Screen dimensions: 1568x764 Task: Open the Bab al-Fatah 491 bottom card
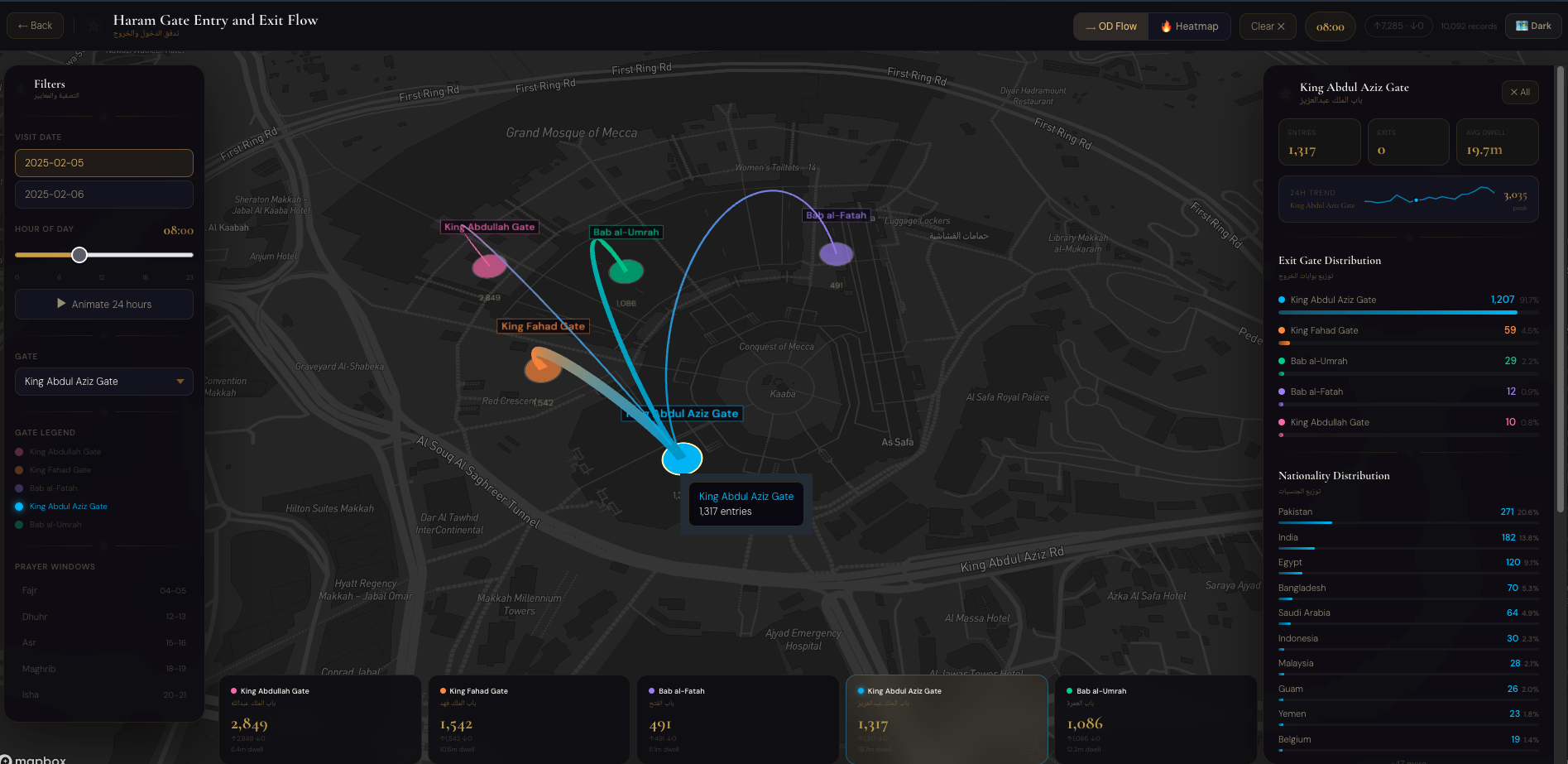[738, 719]
